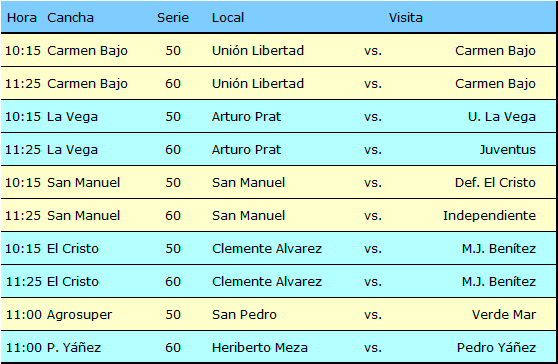Select Arturo Prat in the 10:15 row
The image size is (558, 364).
click(246, 117)
